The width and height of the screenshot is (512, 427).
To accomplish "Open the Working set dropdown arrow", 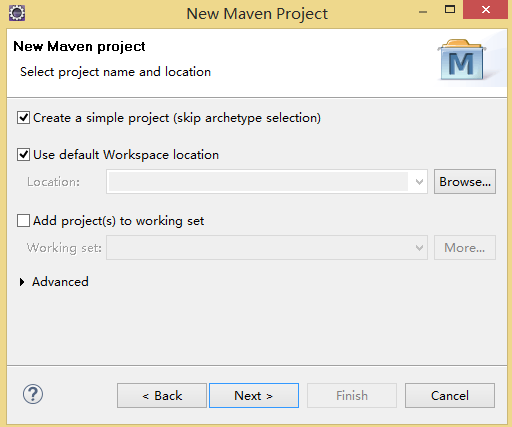I will (419, 248).
